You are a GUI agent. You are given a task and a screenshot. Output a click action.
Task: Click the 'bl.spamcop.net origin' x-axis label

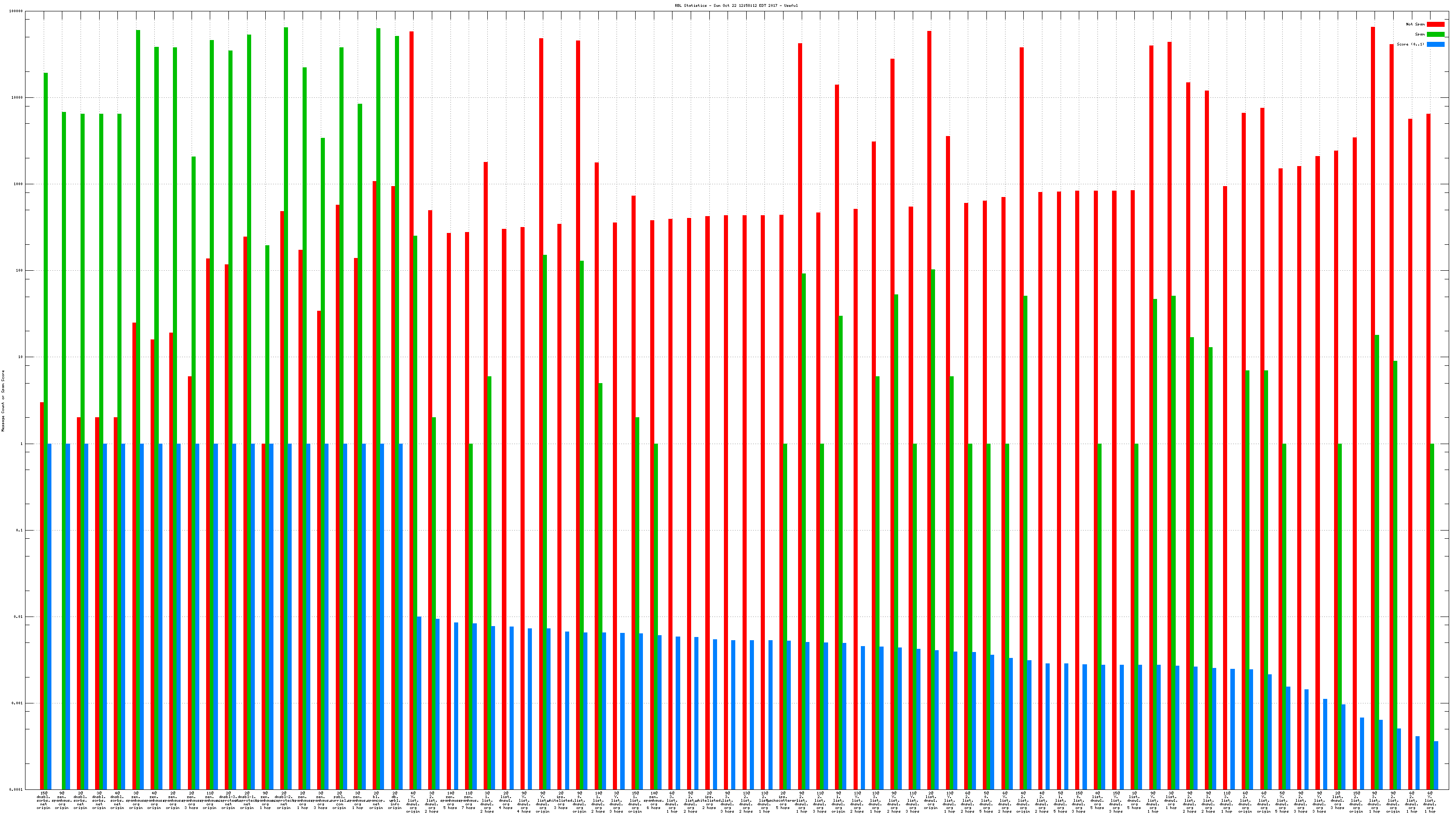click(x=376, y=800)
